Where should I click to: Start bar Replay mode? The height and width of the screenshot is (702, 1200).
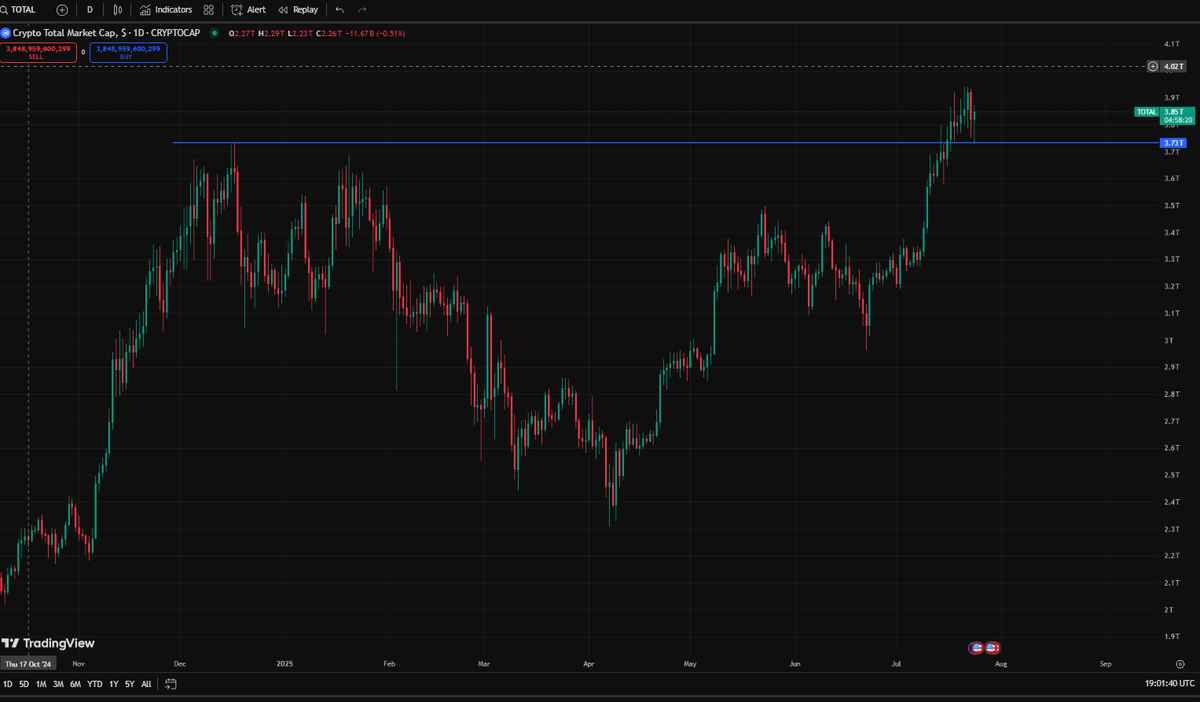click(x=298, y=9)
